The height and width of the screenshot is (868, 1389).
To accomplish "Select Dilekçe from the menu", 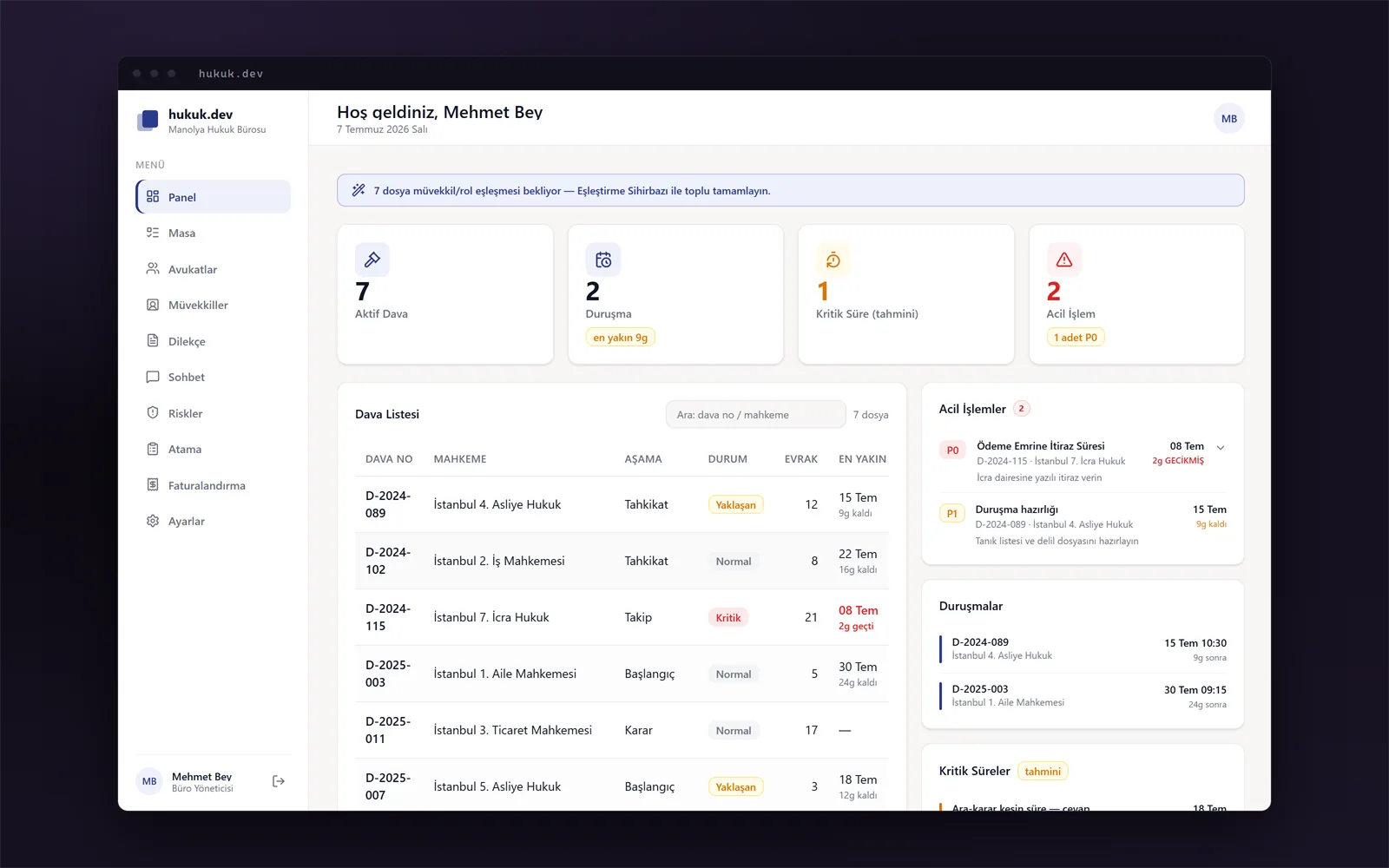I will click(214, 341).
